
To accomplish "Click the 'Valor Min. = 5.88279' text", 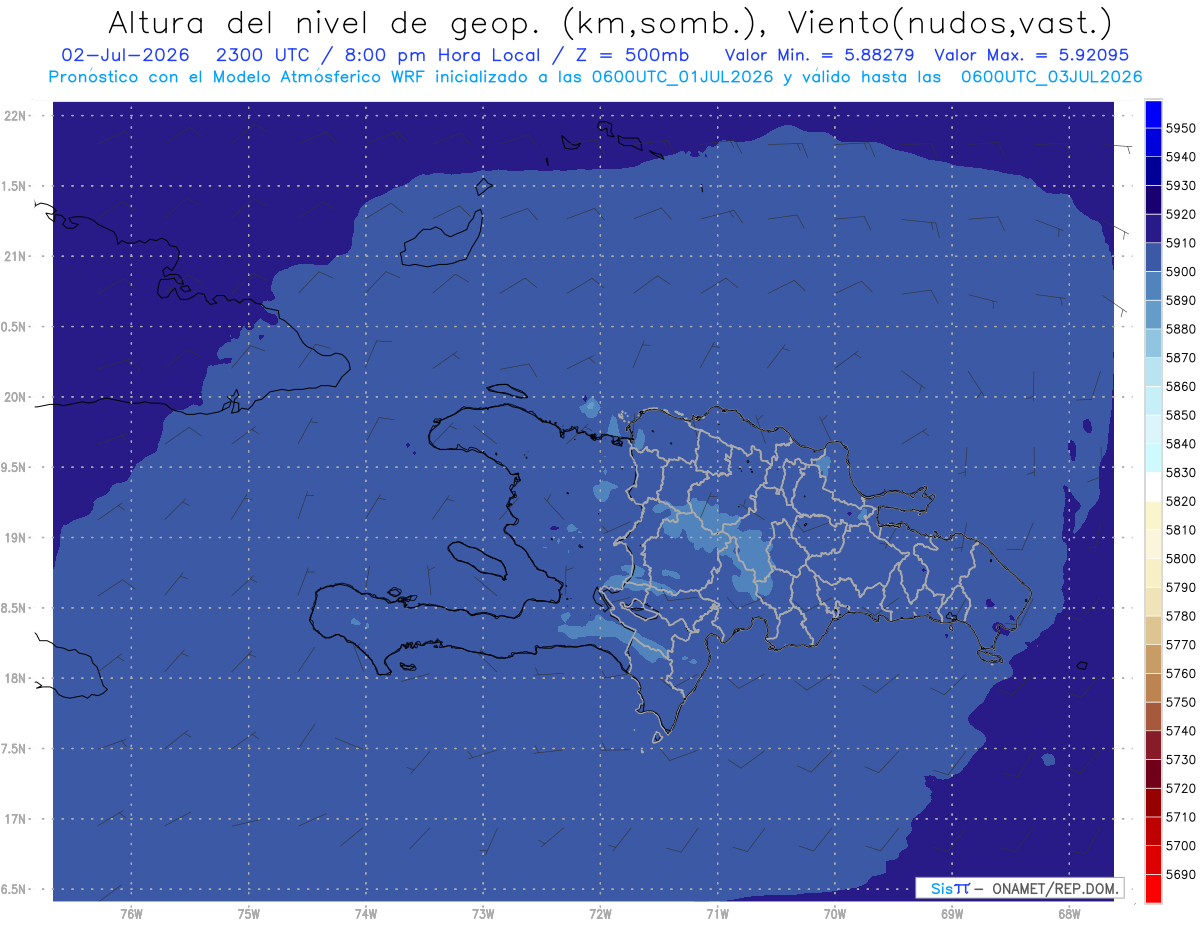I will coord(819,55).
